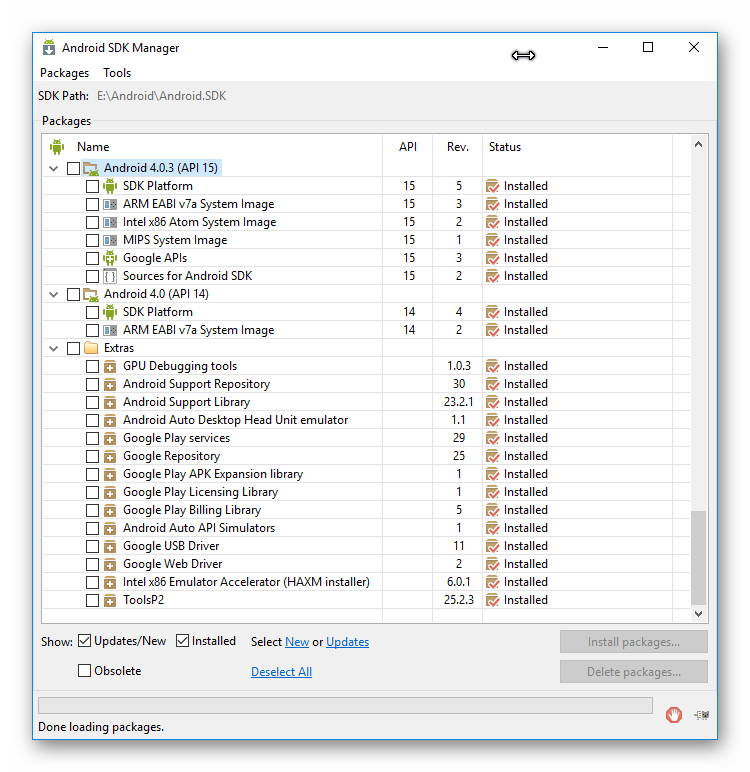Check the Extras group checkbox
Viewport: 750px width, 772px height.
[x=73, y=348]
